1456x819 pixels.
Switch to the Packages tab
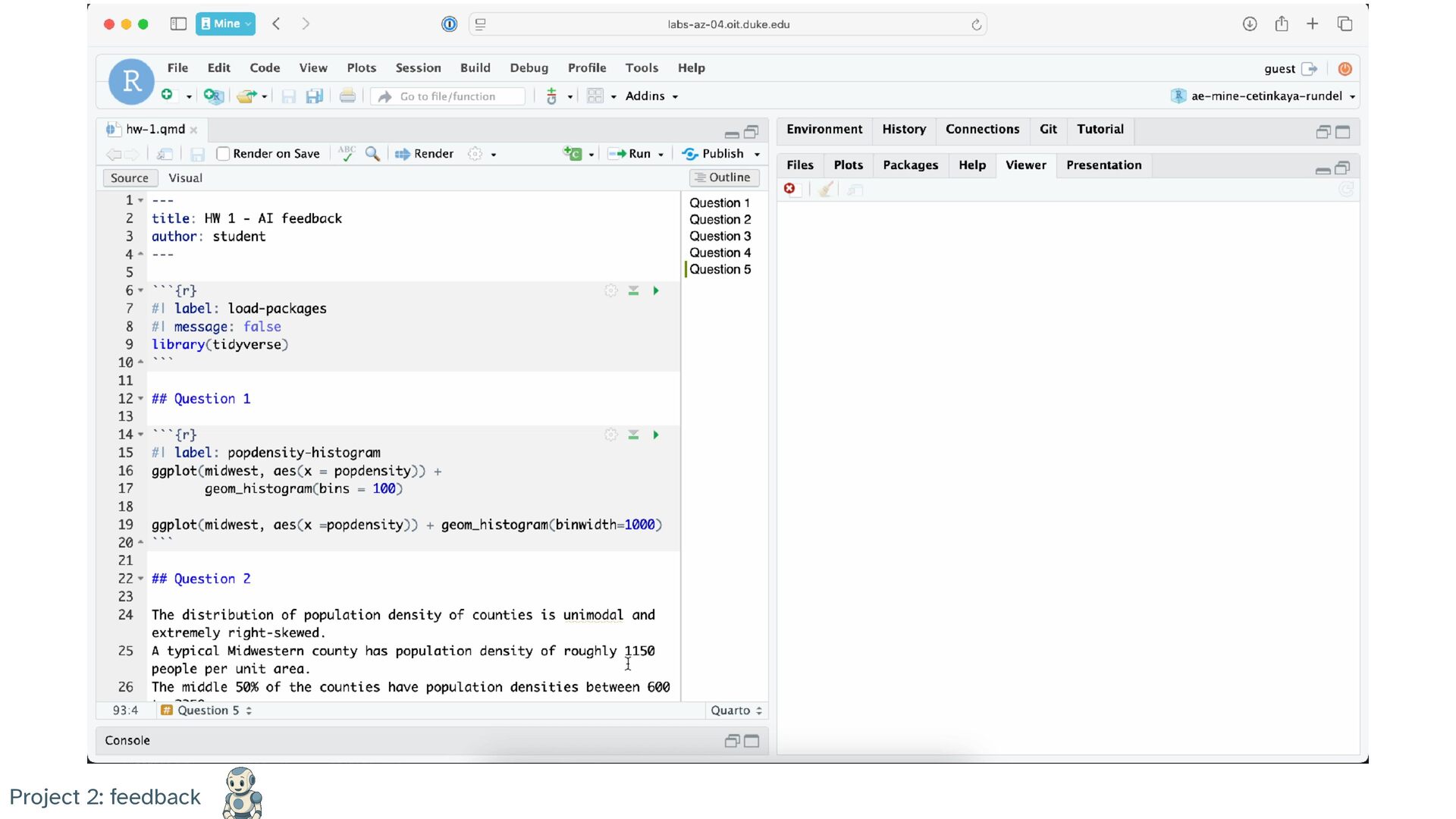910,165
